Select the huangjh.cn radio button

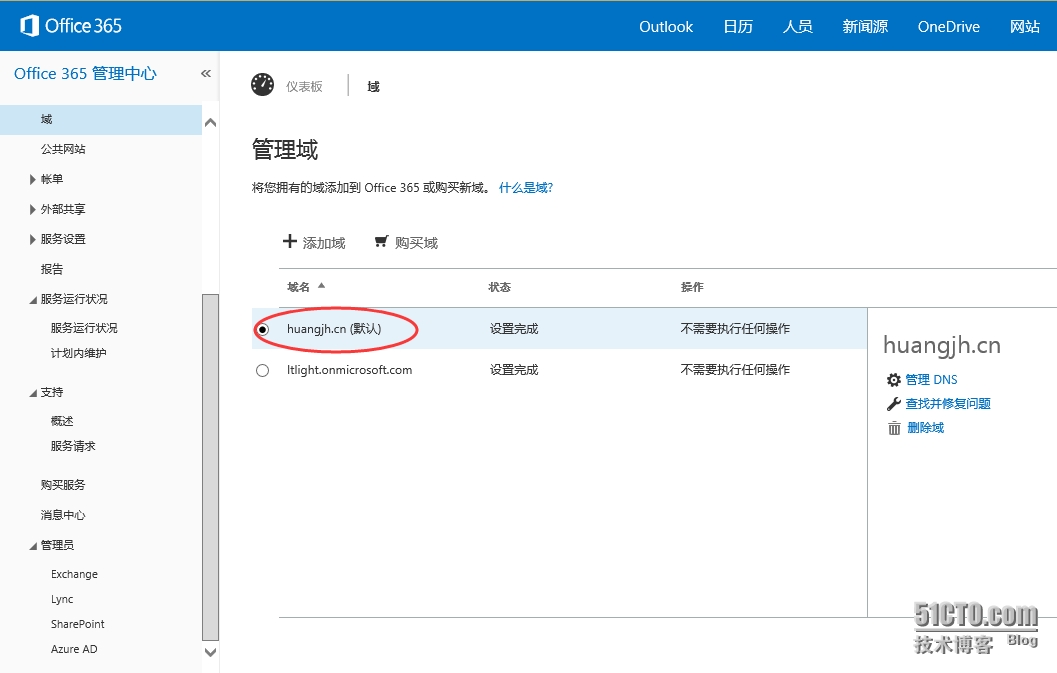click(263, 329)
